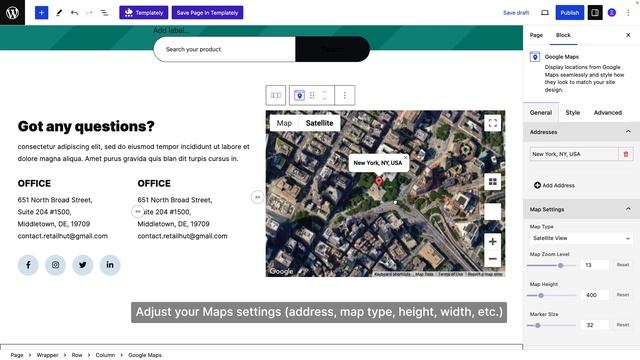
Task: Open the Document Overview list view
Action: [104, 13]
